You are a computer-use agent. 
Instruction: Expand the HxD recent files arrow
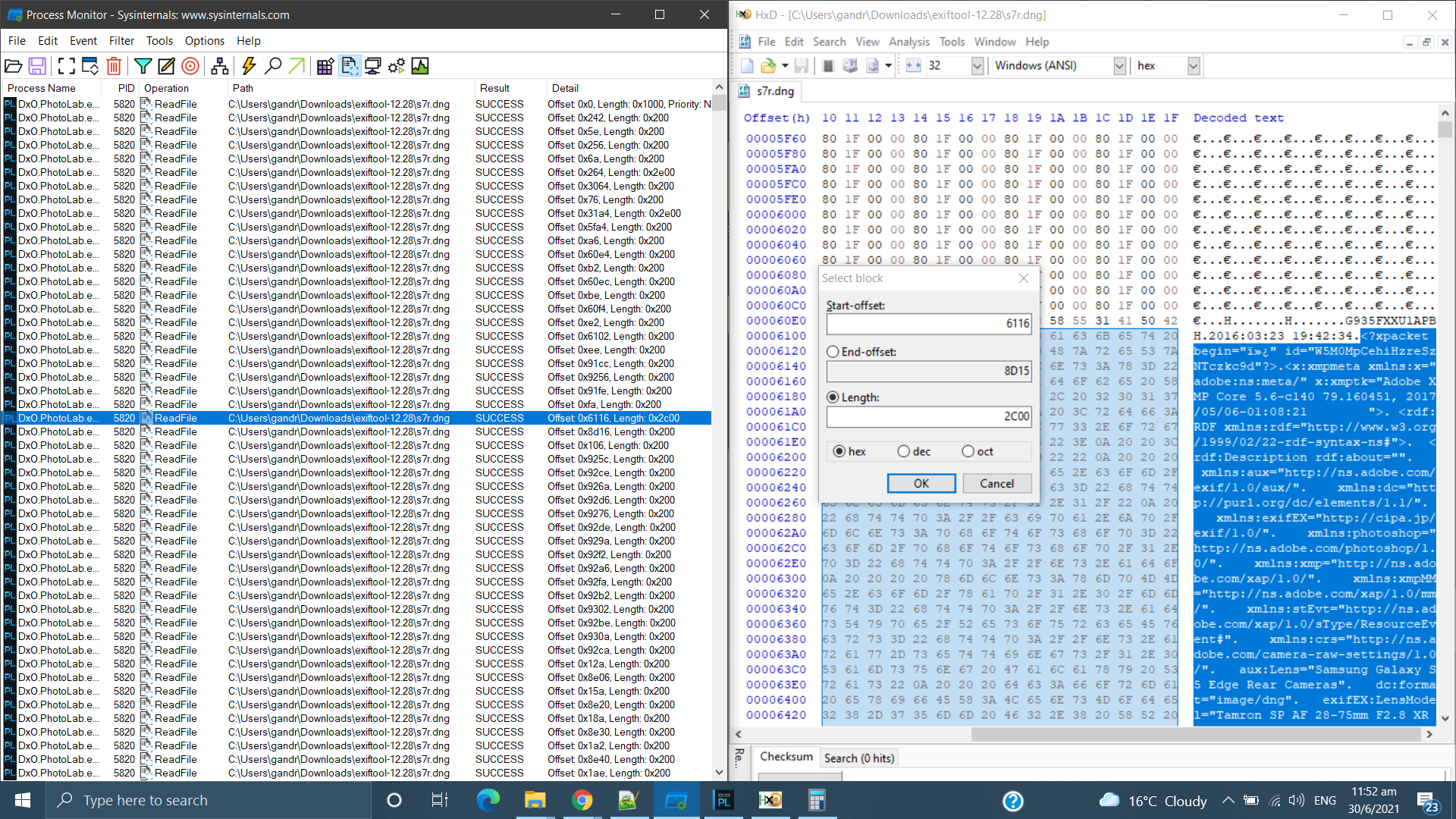point(785,66)
